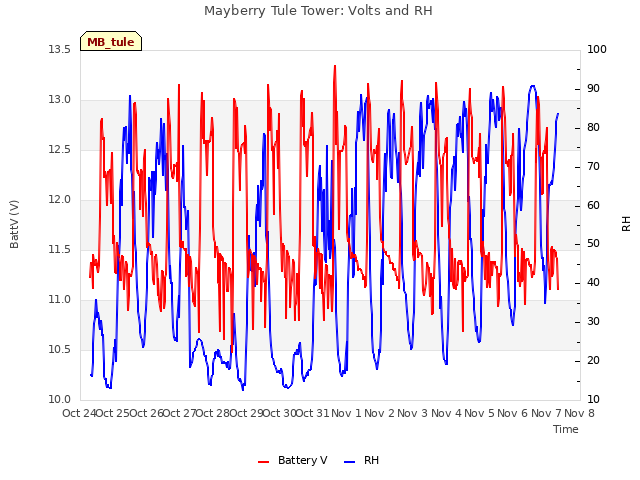Click the 'Nov 5' date label
The height and width of the screenshot is (480, 640).
coord(479,413)
